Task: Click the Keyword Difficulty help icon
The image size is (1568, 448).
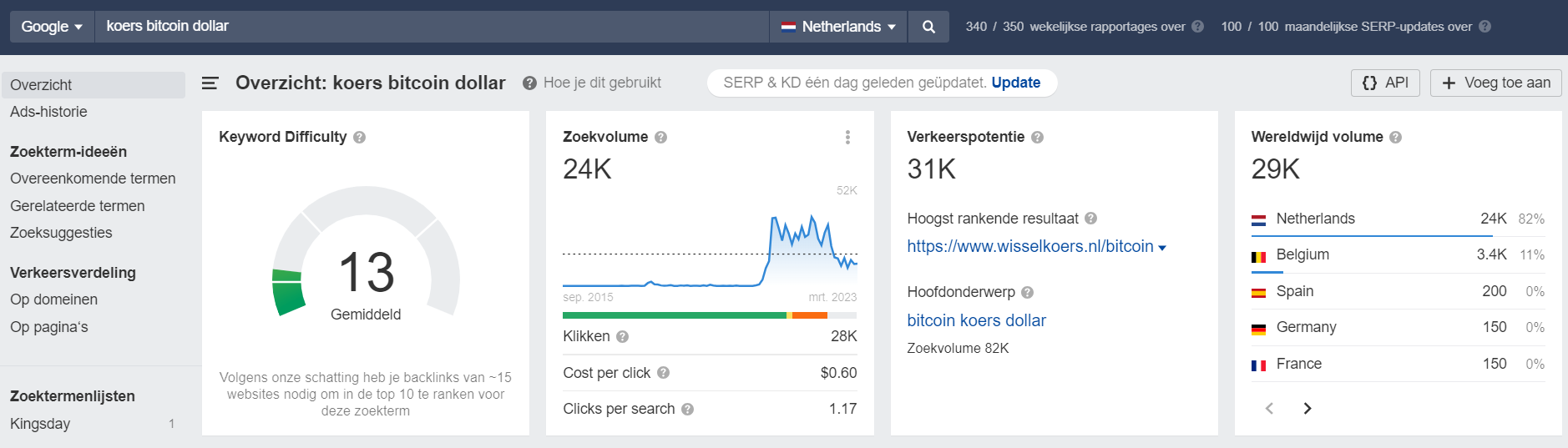Action: [359, 137]
